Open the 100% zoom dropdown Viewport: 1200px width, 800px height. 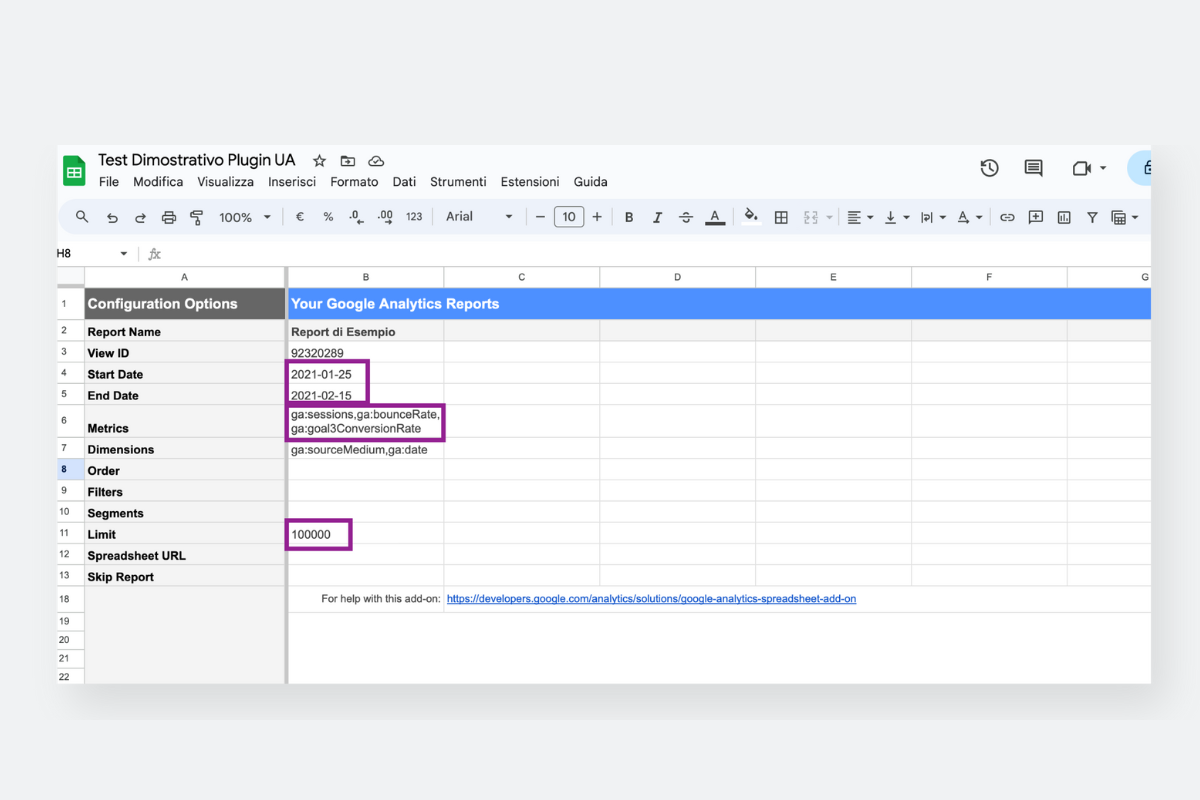click(245, 217)
